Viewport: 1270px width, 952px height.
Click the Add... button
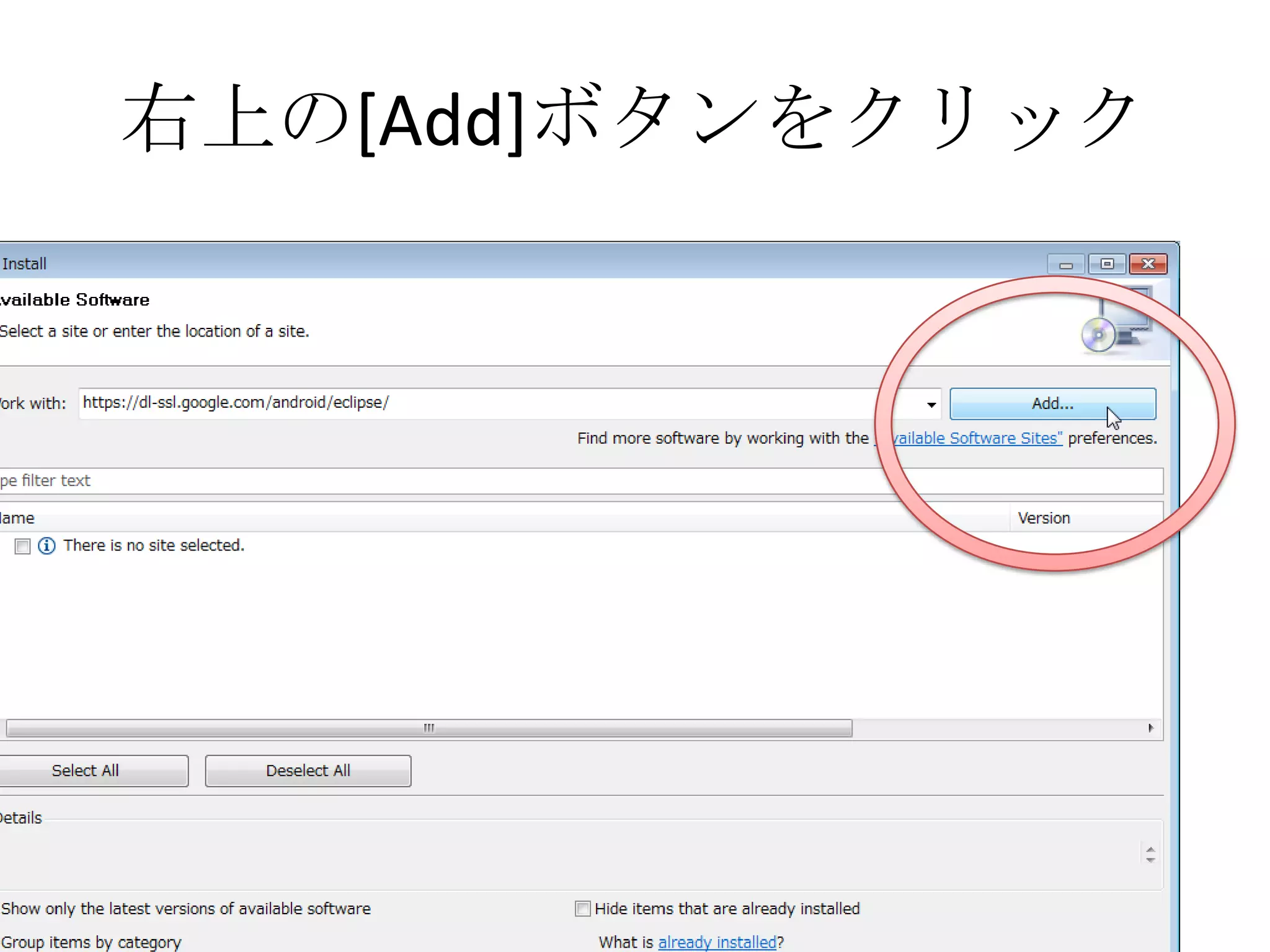pos(1052,403)
